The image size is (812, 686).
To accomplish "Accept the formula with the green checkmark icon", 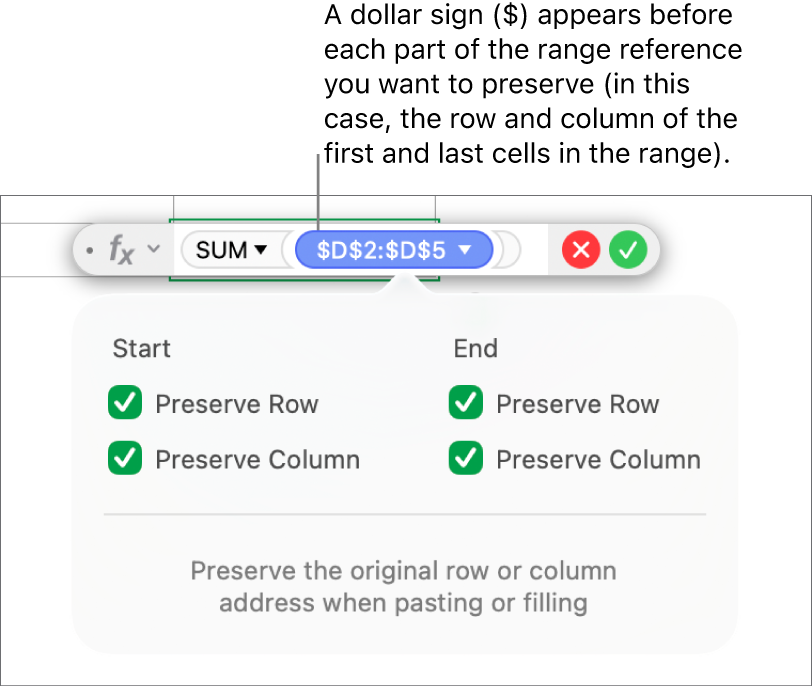I will point(628,250).
